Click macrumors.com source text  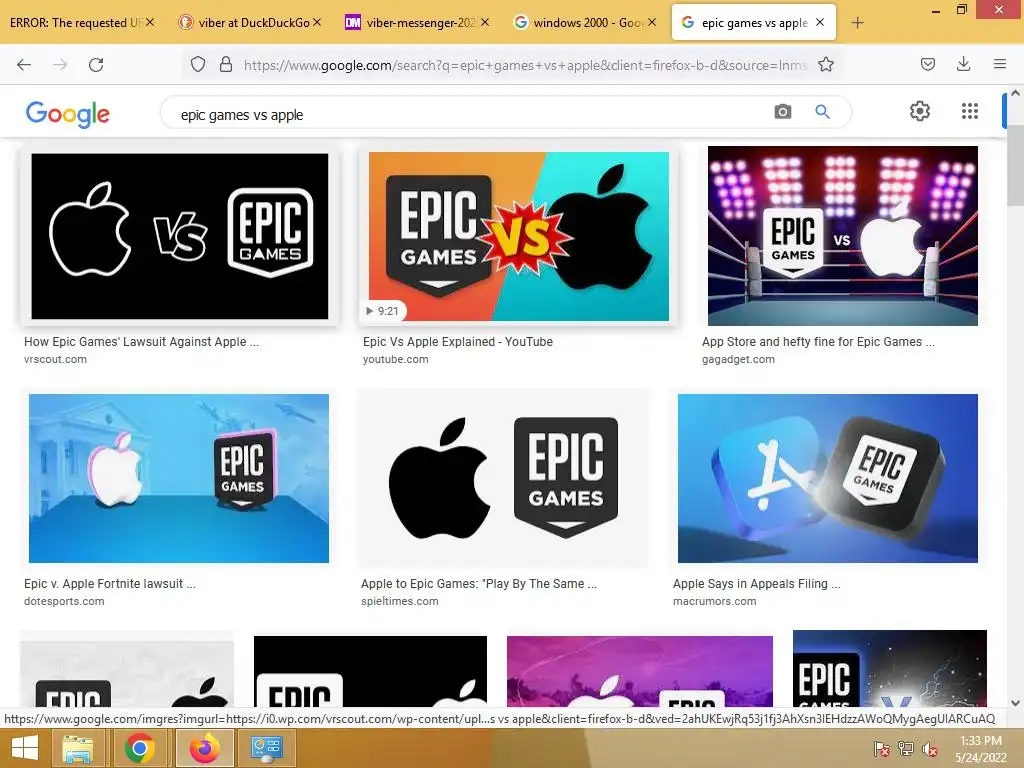pyautogui.click(x=714, y=601)
